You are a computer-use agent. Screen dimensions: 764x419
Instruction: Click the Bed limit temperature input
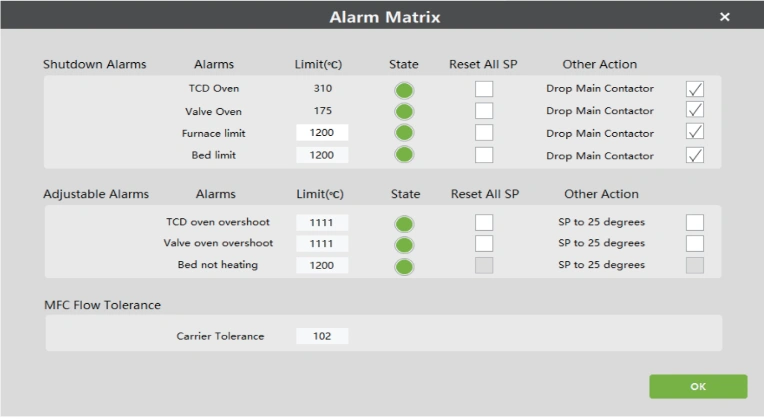coord(322,155)
